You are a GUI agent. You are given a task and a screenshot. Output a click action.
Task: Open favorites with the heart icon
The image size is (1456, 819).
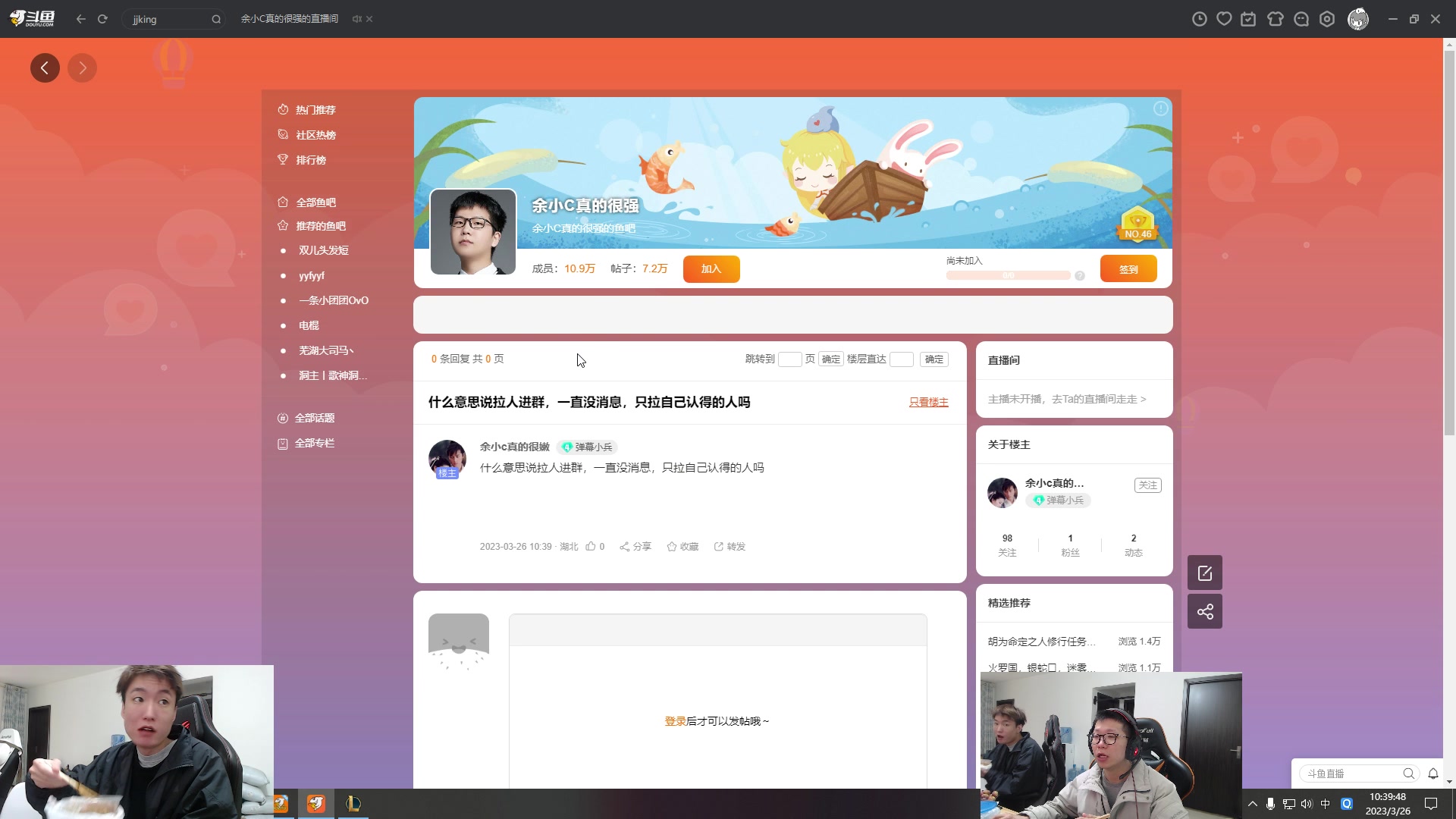(x=1225, y=18)
